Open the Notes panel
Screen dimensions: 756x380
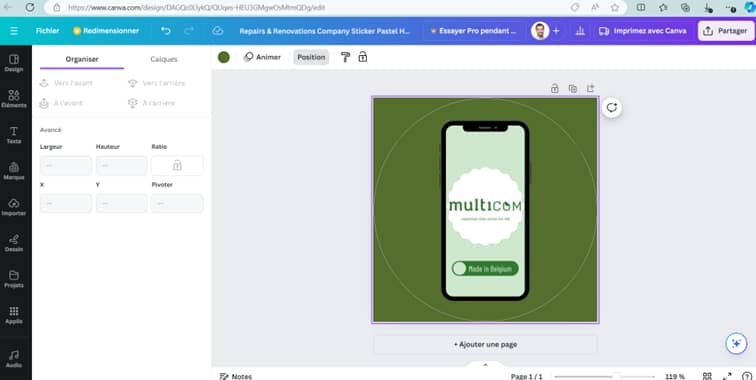point(236,376)
